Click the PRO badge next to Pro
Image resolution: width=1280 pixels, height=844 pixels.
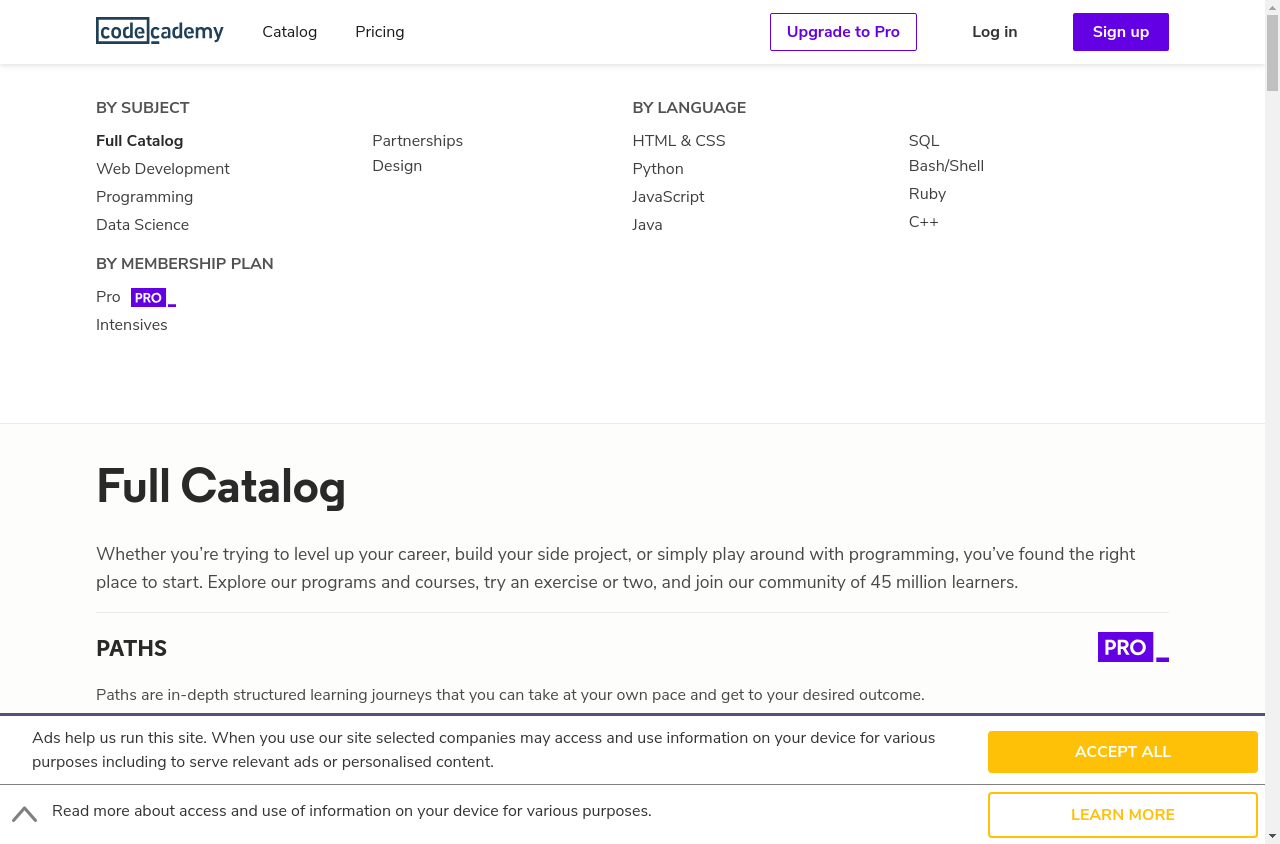click(152, 298)
